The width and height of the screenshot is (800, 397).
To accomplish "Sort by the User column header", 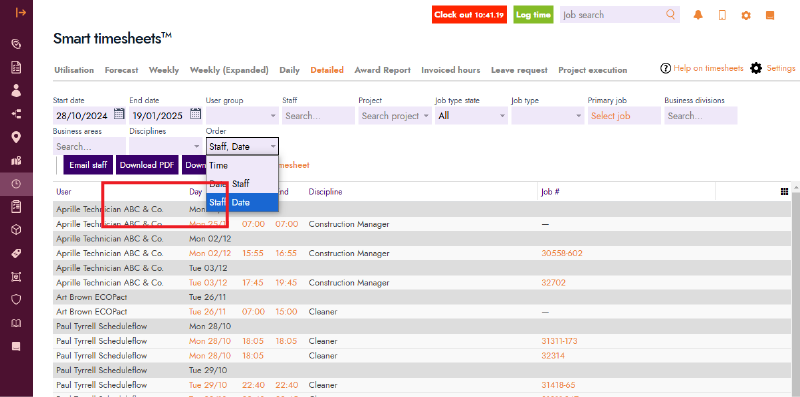I will pyautogui.click(x=64, y=192).
